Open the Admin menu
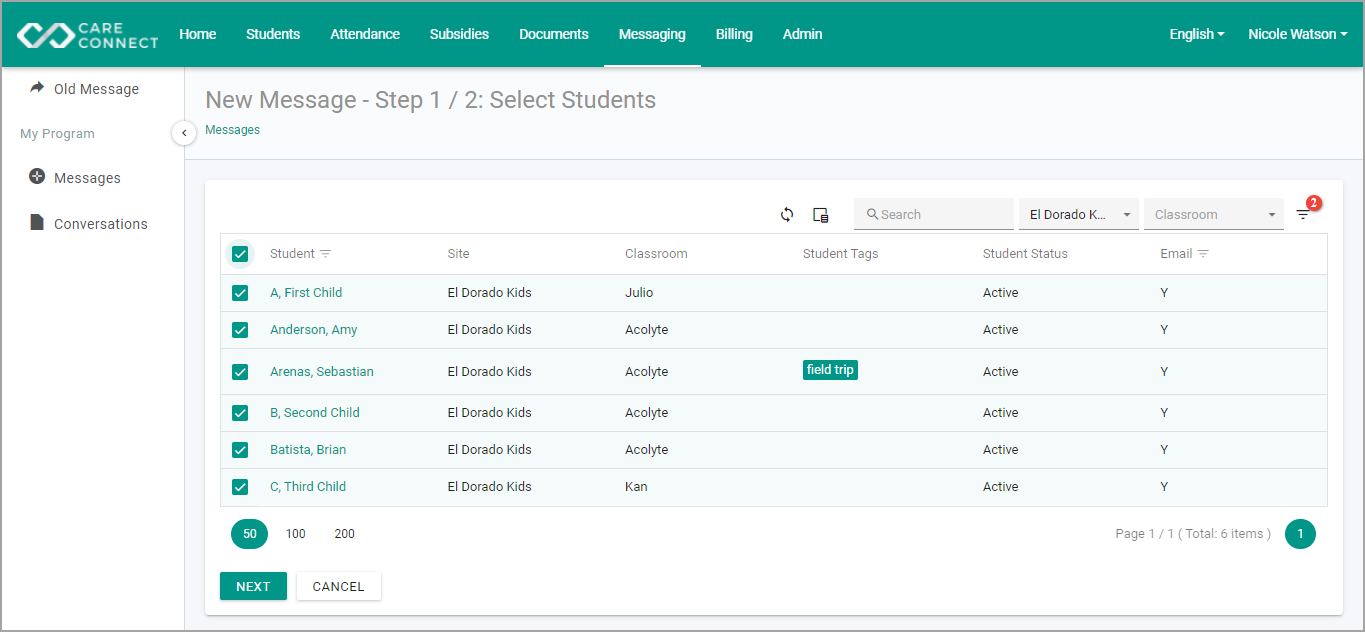The image size is (1365, 632). [803, 34]
